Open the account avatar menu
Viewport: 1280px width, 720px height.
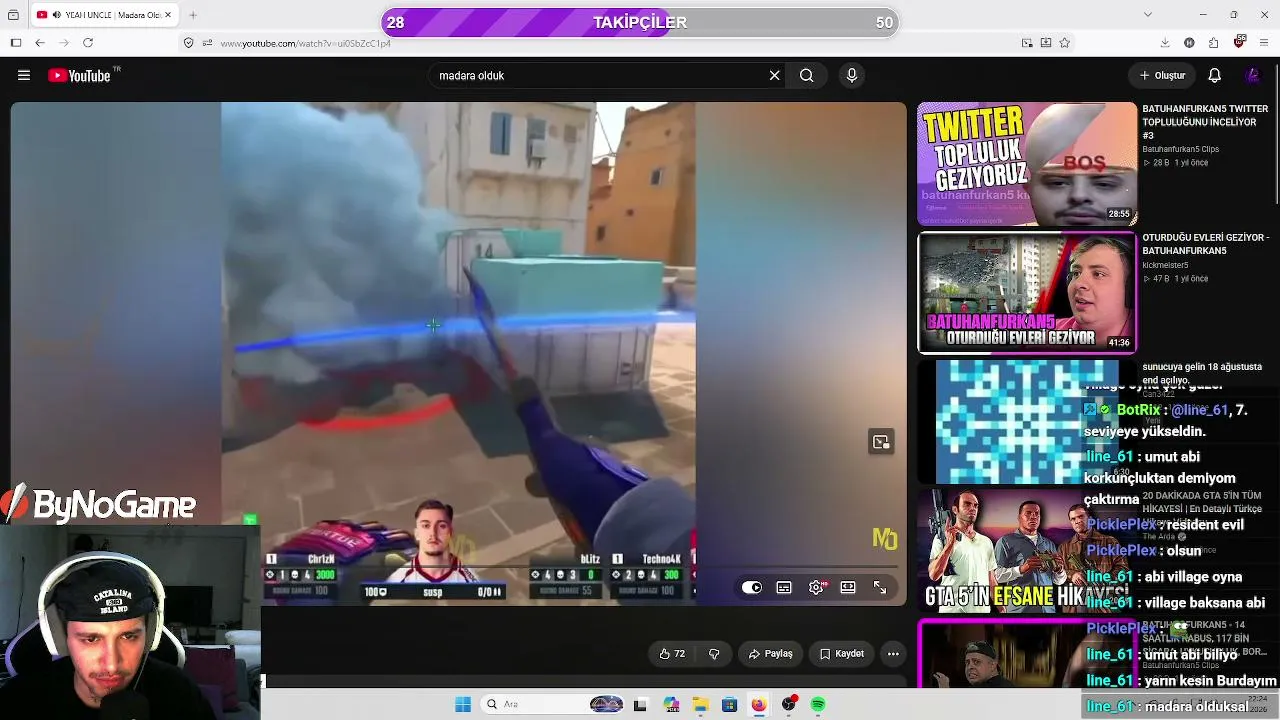point(1252,75)
